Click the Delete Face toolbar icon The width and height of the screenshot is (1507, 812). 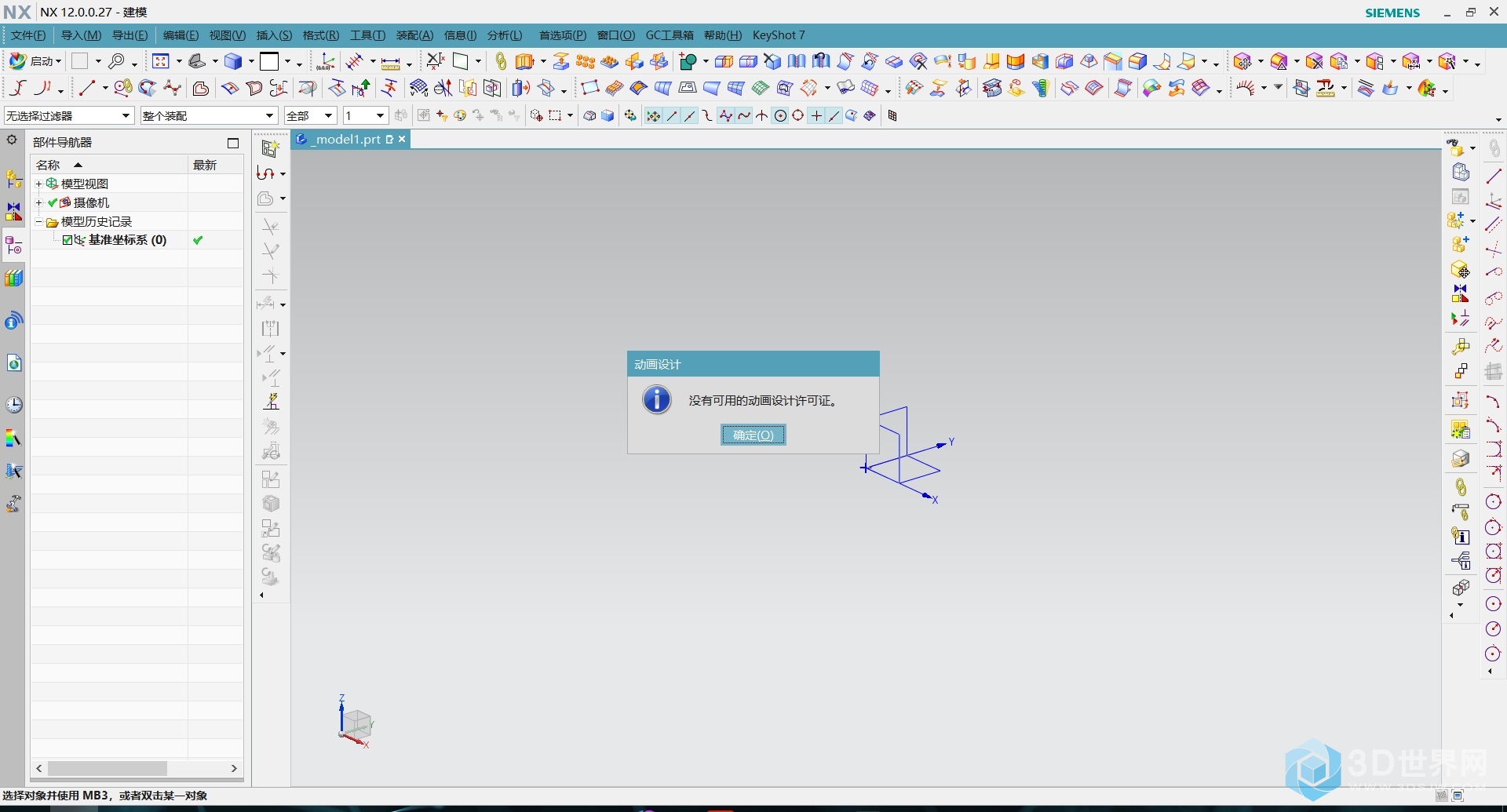(x=1314, y=61)
